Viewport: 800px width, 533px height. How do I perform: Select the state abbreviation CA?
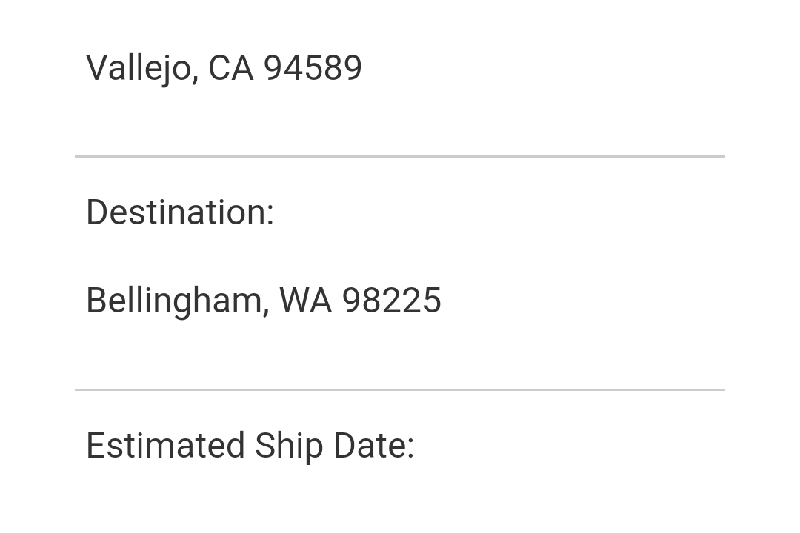pyautogui.click(x=230, y=69)
